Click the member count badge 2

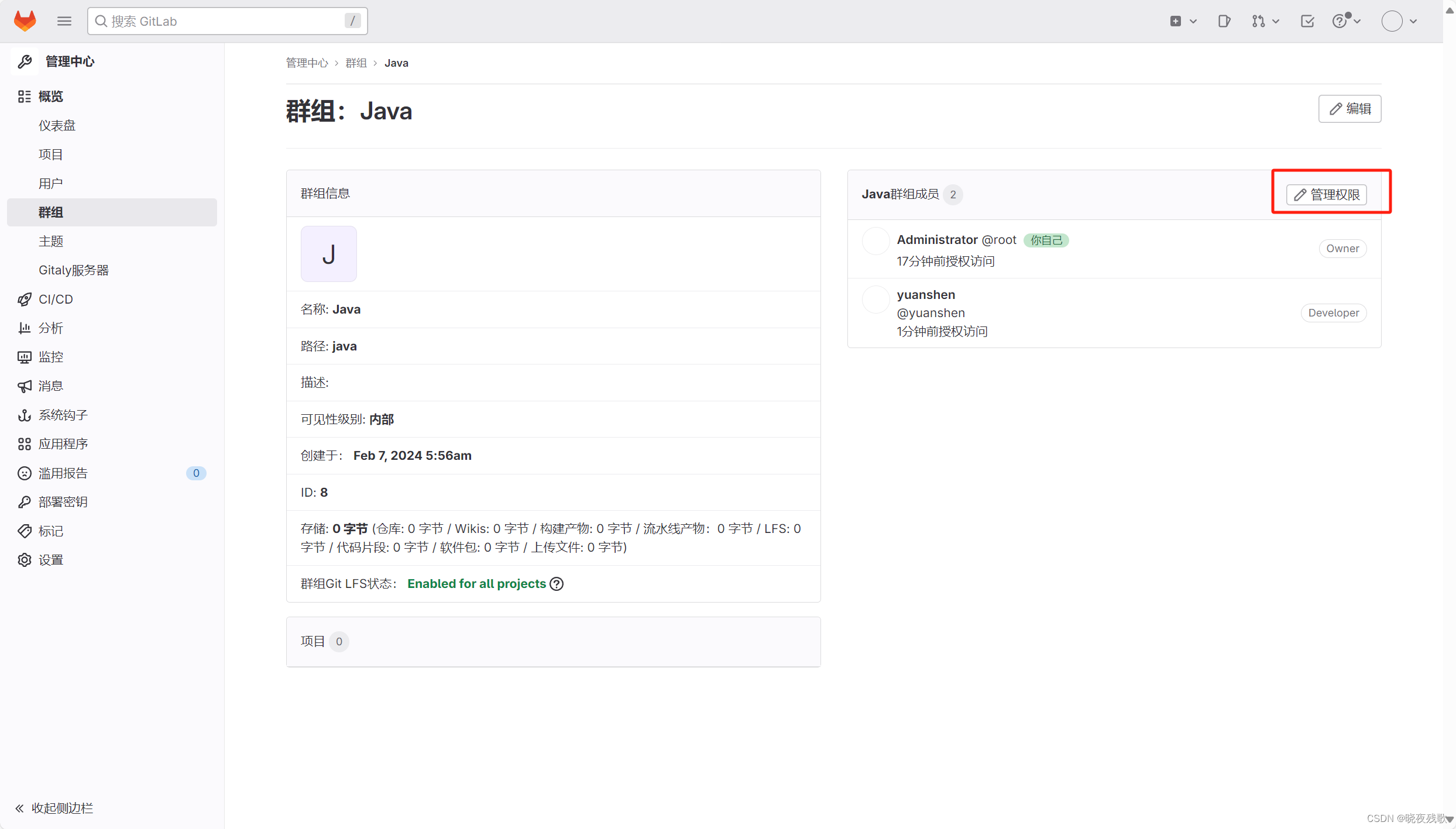[x=953, y=195]
